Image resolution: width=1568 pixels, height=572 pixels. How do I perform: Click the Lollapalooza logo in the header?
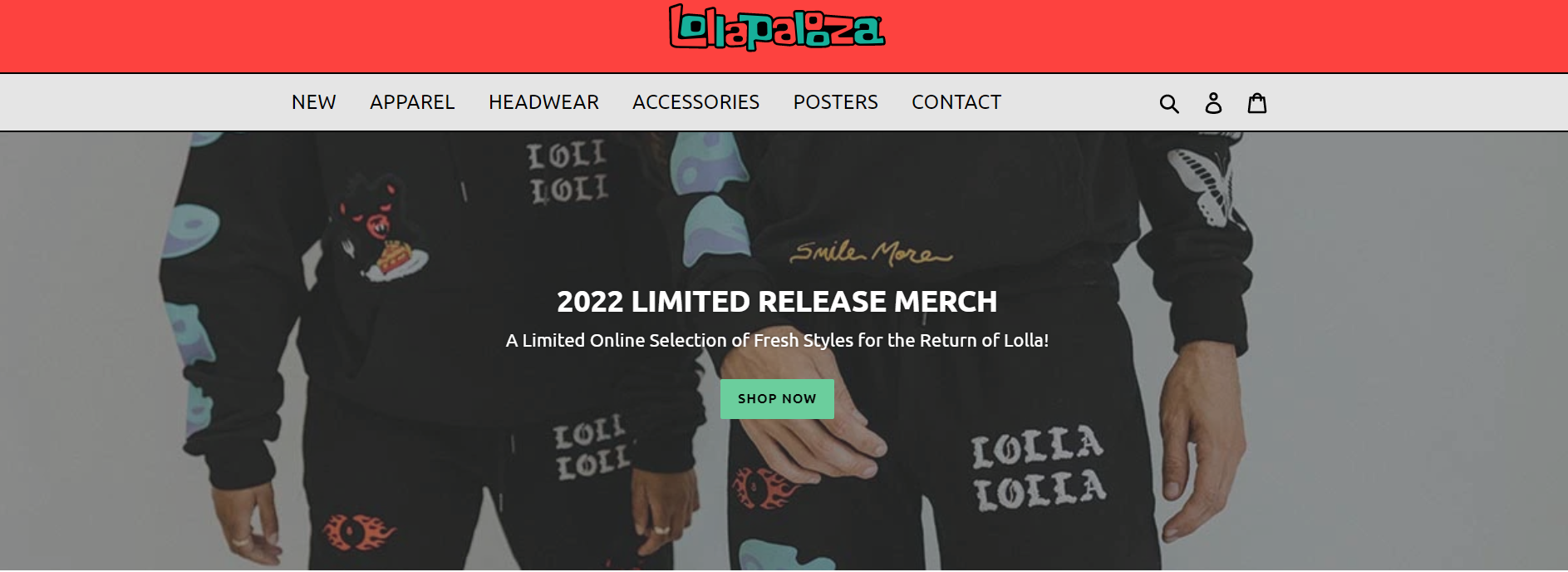pyautogui.click(x=777, y=27)
